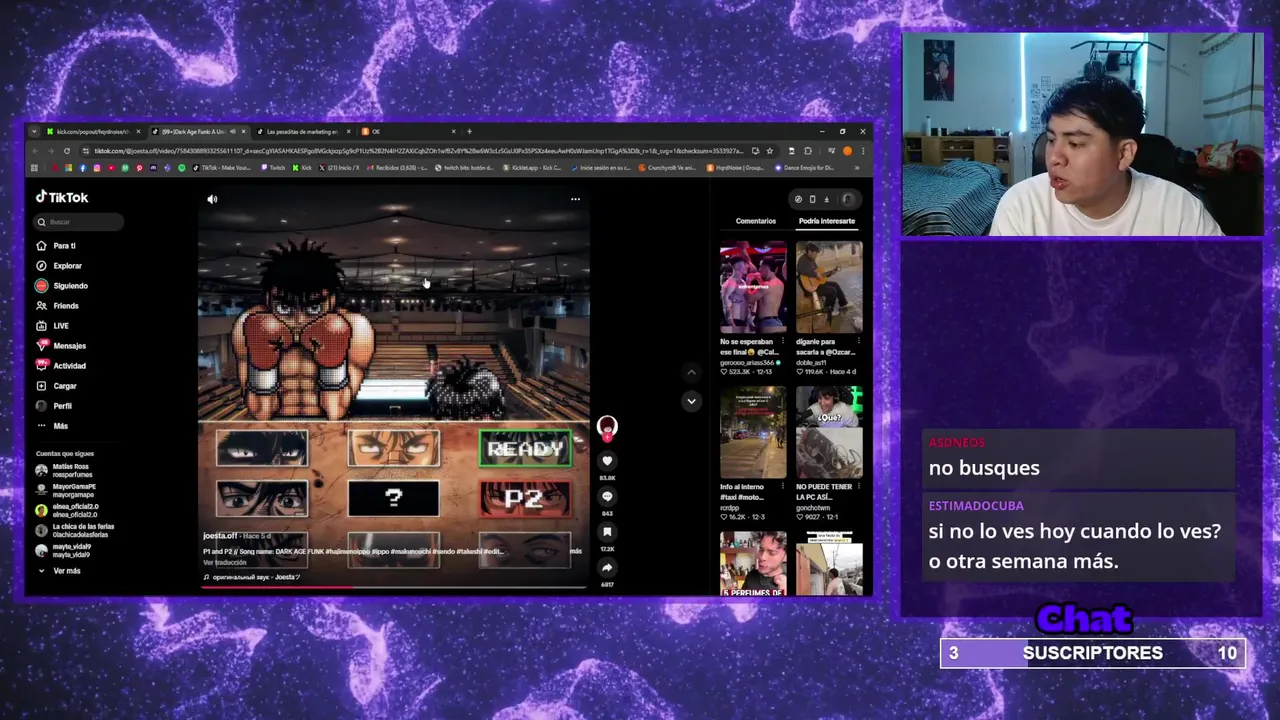Expand caption with más link
Viewport: 1280px width, 720px height.
[575, 551]
